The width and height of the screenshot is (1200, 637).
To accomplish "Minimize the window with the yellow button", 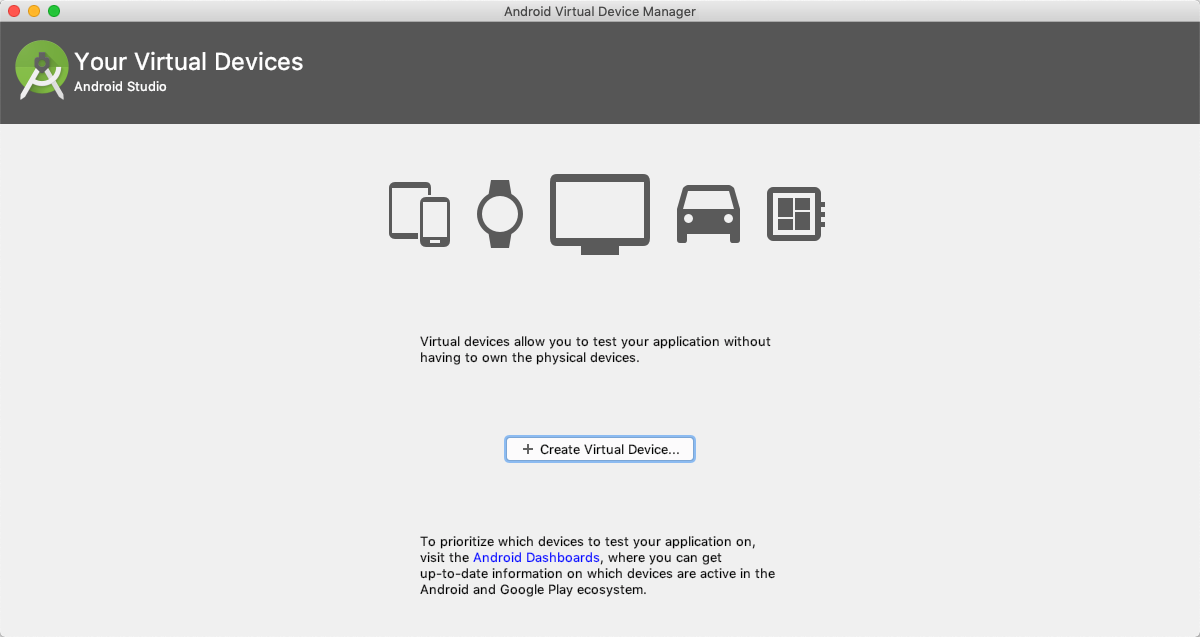I will 34,11.
